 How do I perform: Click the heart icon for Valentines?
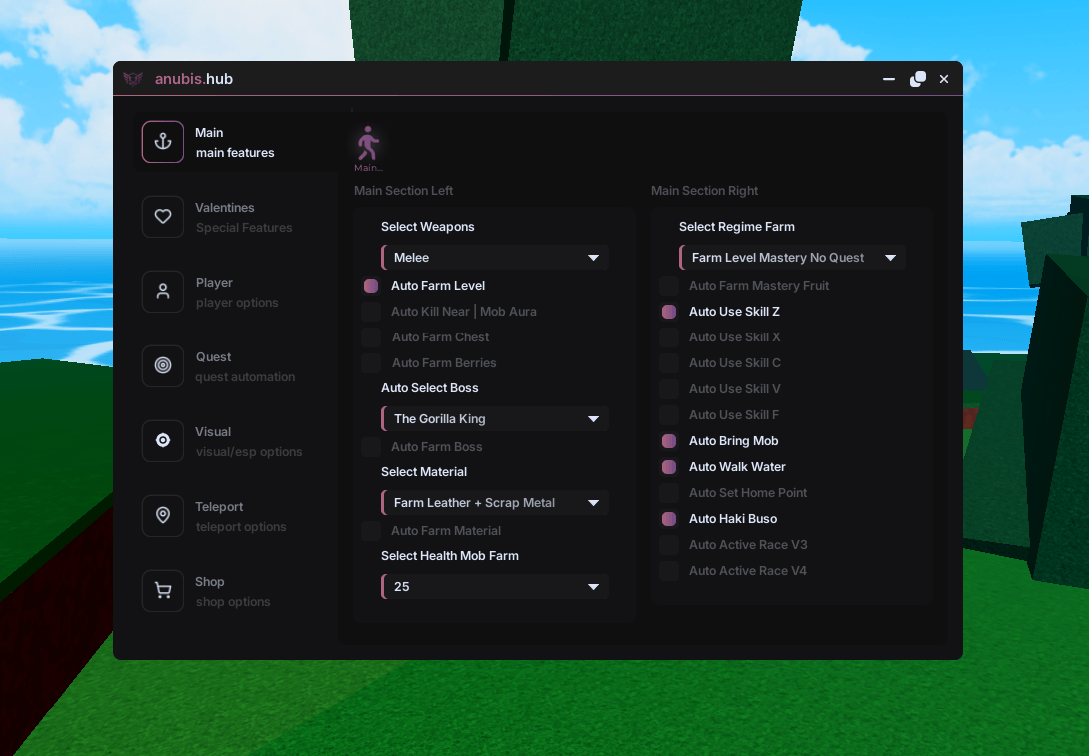[163, 217]
